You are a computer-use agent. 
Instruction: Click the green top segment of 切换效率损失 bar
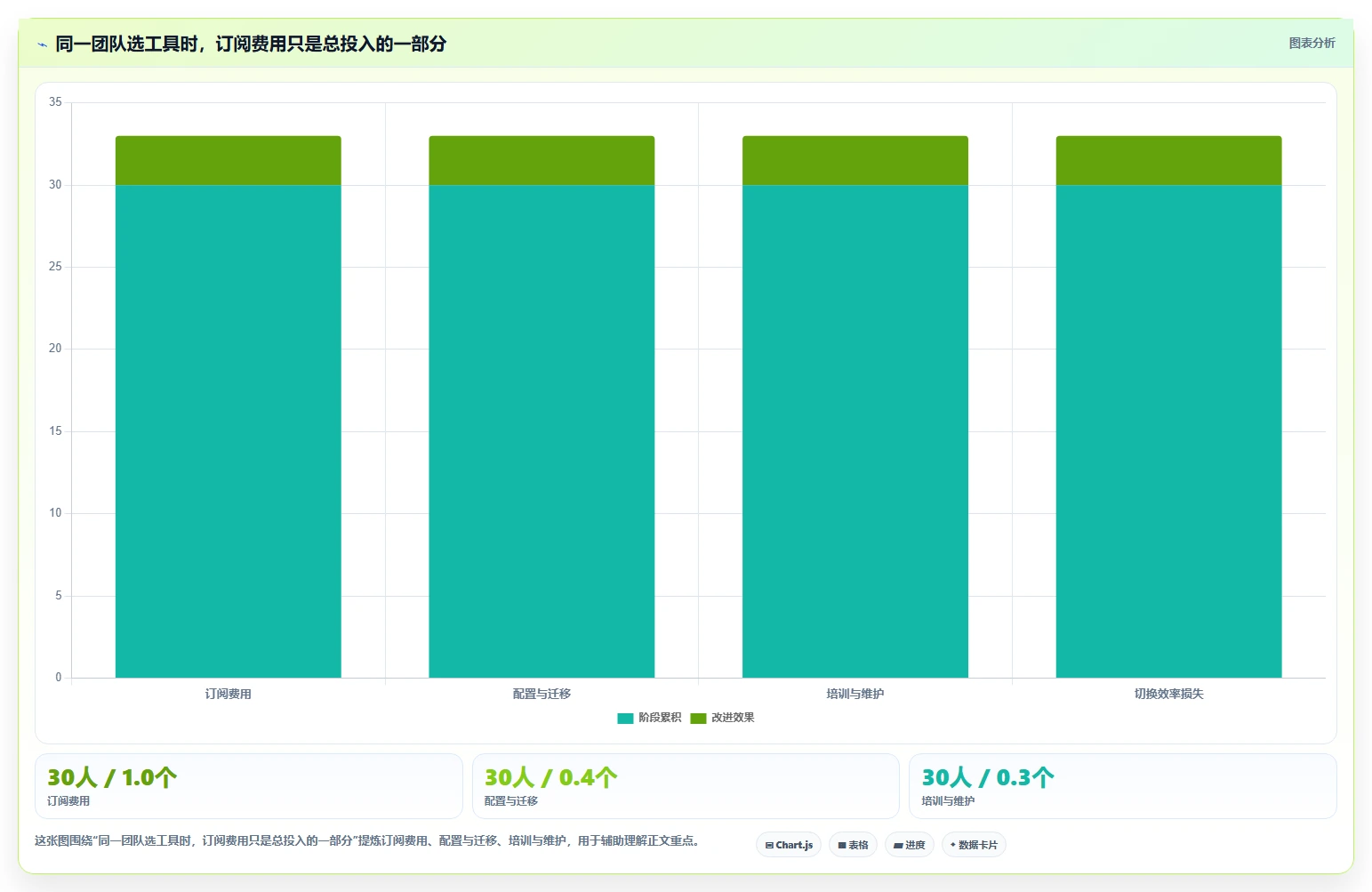tap(1168, 160)
